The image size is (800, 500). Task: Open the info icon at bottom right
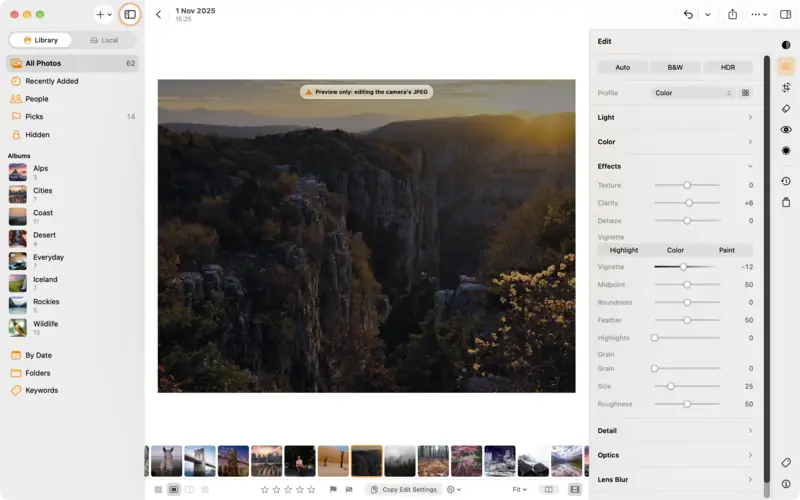[x=786, y=484]
